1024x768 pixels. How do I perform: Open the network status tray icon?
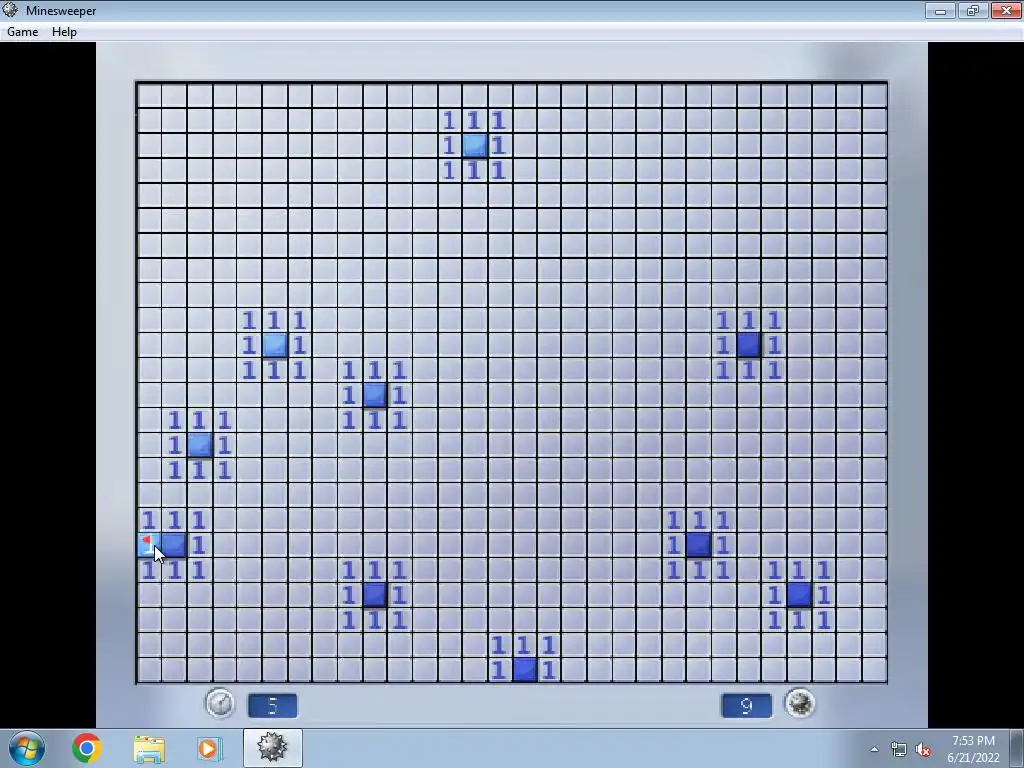click(x=899, y=750)
